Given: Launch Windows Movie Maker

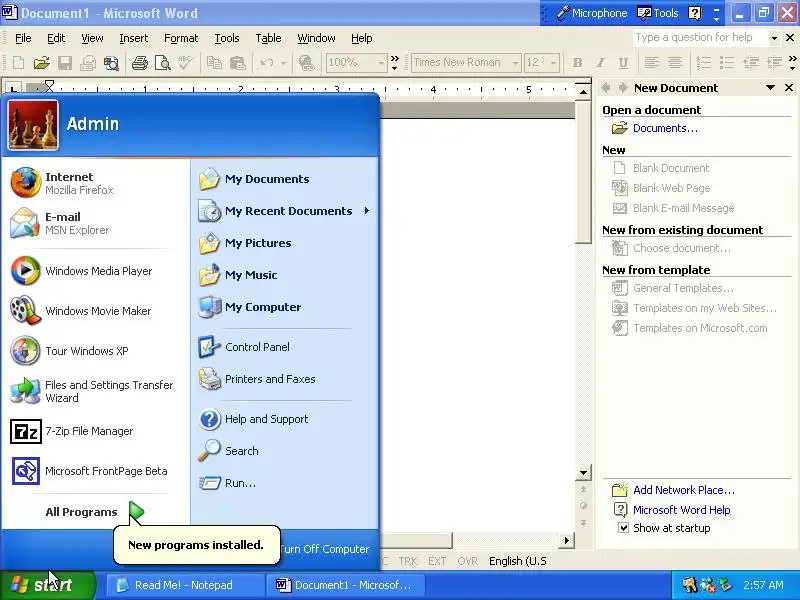Looking at the screenshot, I should coord(95,311).
